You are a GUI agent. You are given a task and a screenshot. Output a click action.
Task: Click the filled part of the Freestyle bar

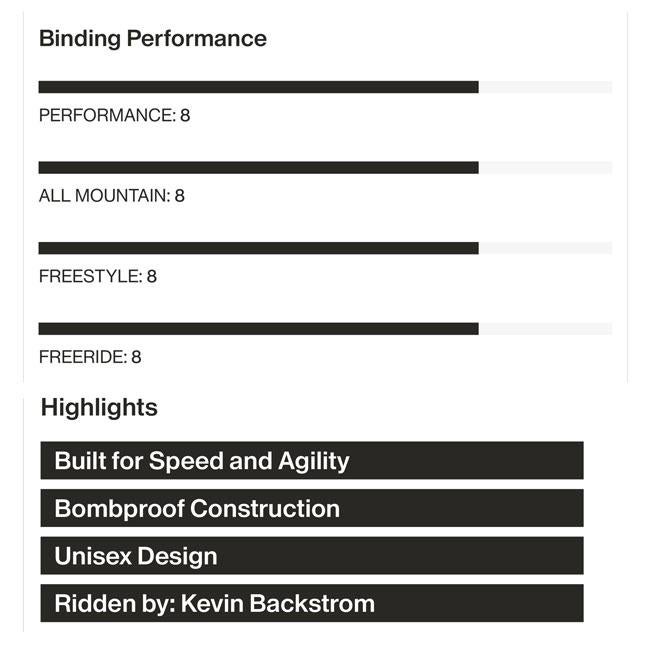coord(258,248)
